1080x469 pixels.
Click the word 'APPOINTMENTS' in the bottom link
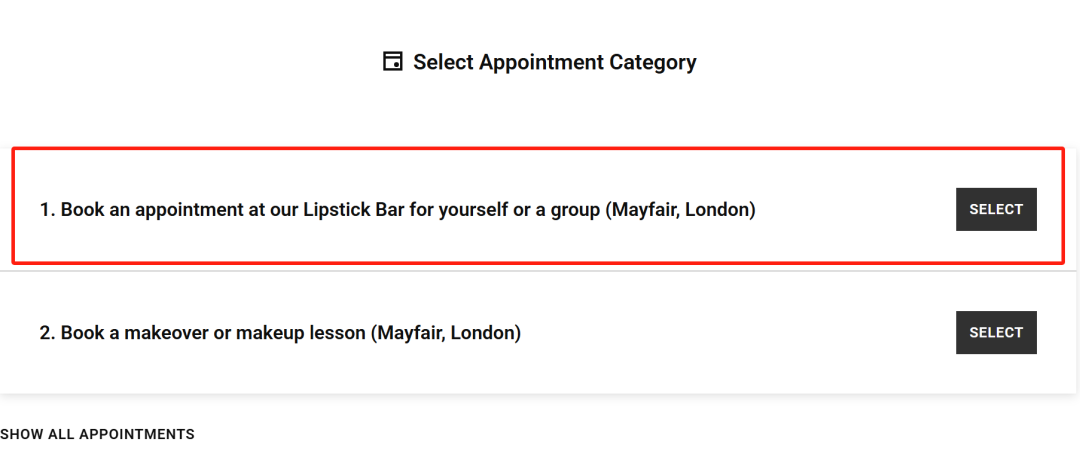tap(137, 435)
